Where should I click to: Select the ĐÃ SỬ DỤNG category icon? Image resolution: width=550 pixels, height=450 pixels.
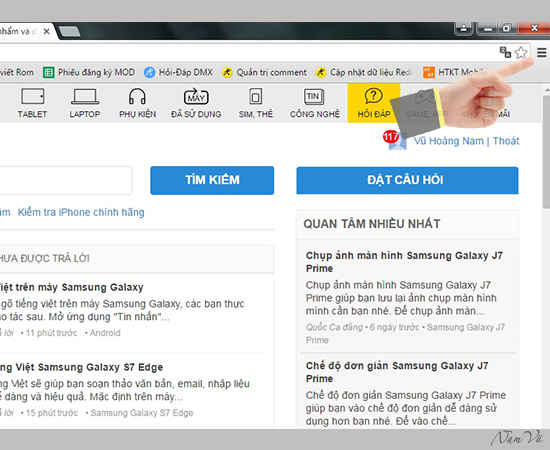click(196, 96)
